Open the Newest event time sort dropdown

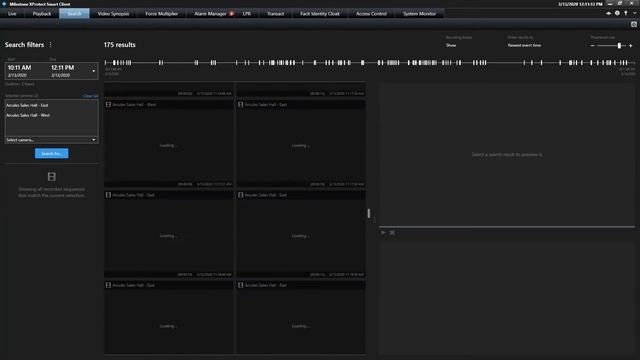pos(524,45)
